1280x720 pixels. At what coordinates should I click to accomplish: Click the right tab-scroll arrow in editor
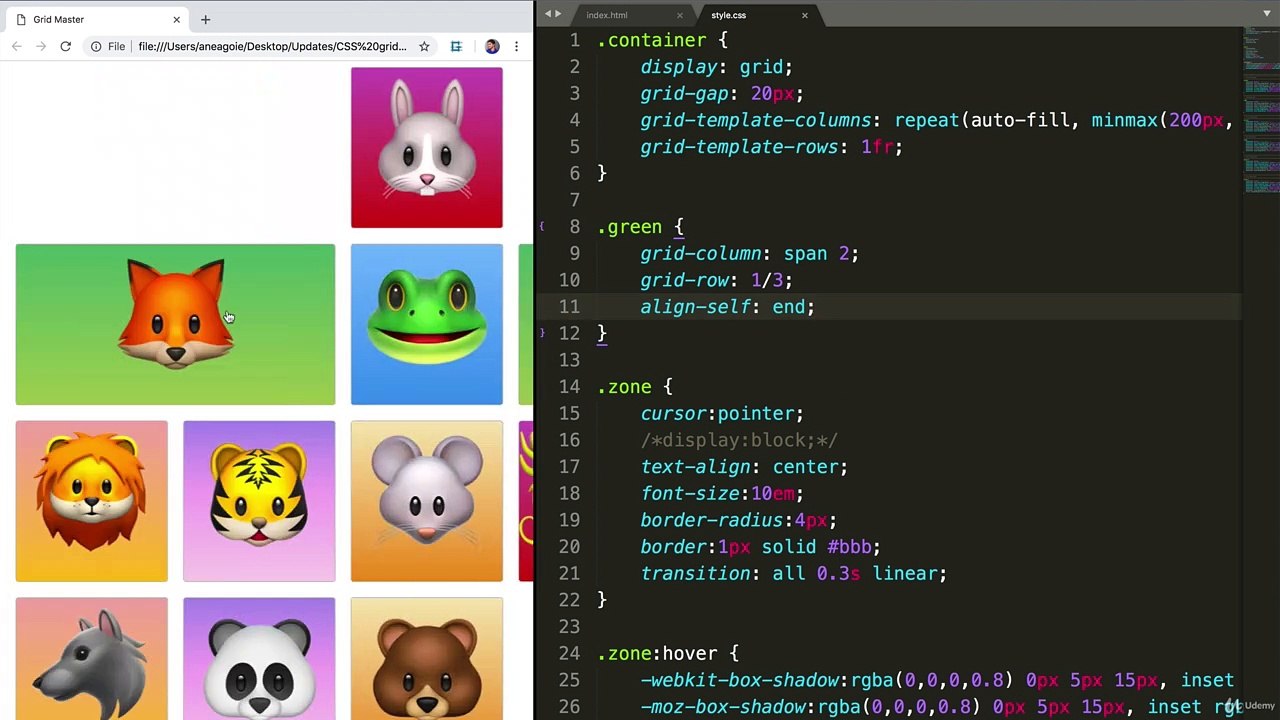point(558,14)
